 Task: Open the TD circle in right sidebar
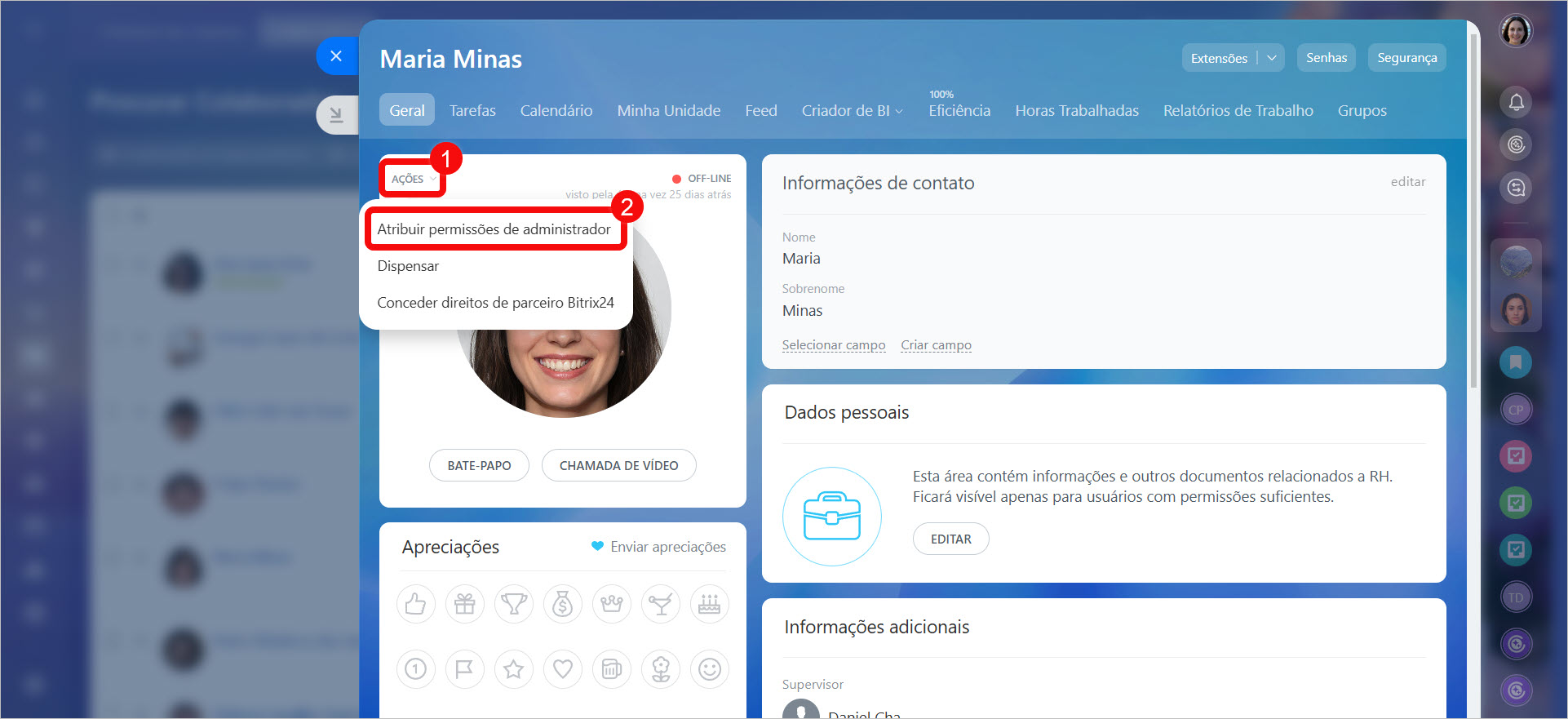[x=1516, y=597]
